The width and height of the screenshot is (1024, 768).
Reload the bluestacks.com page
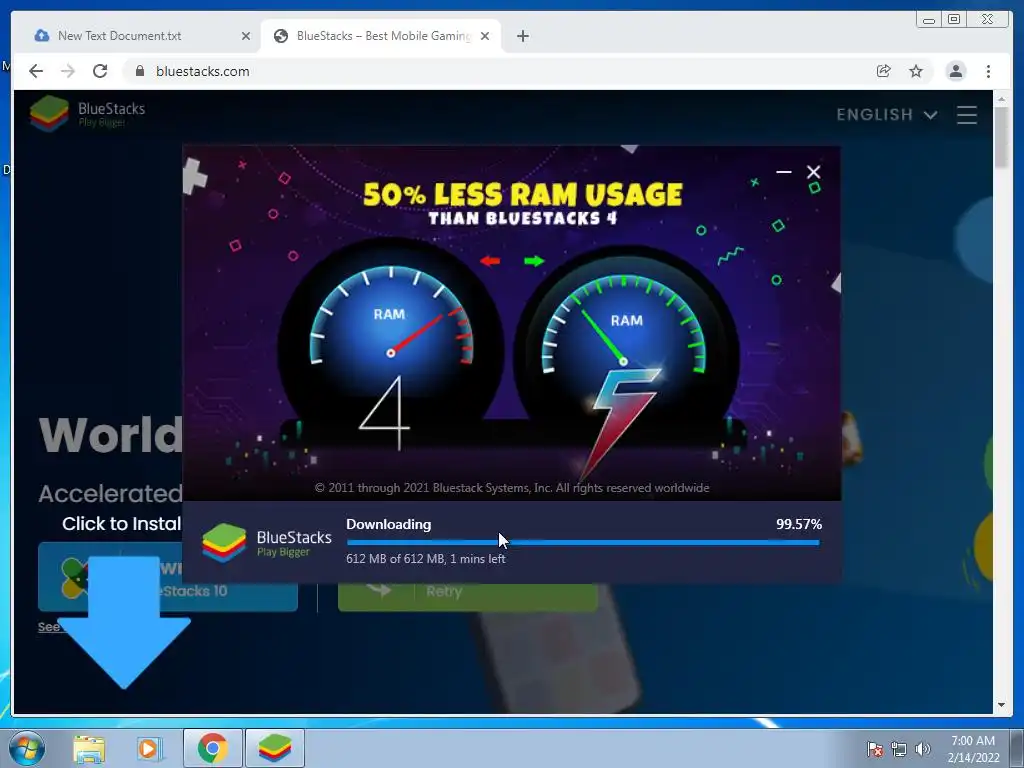point(100,71)
